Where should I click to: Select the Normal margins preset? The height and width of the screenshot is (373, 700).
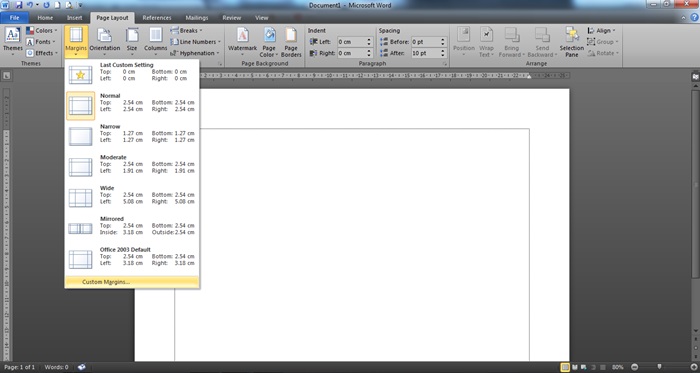(x=132, y=105)
